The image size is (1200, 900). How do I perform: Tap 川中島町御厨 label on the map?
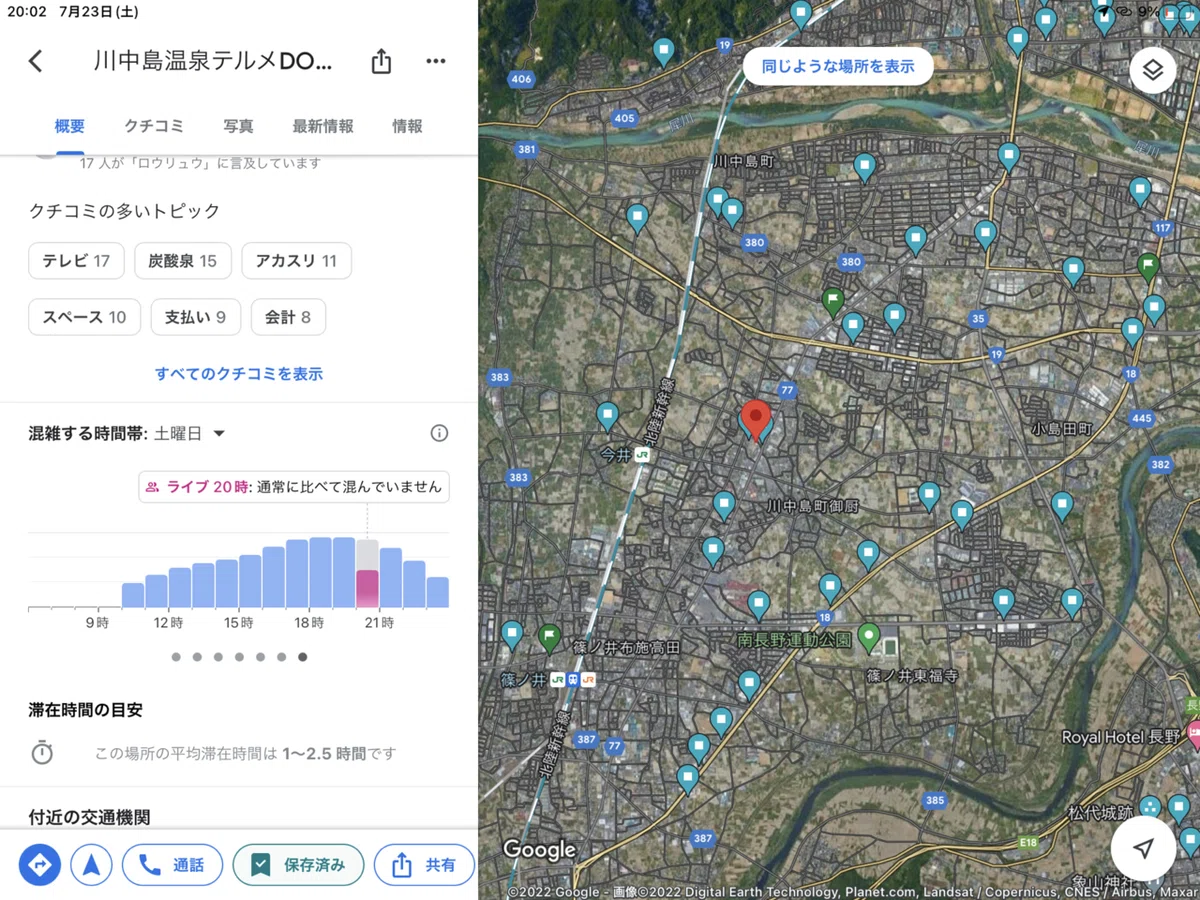click(x=812, y=507)
